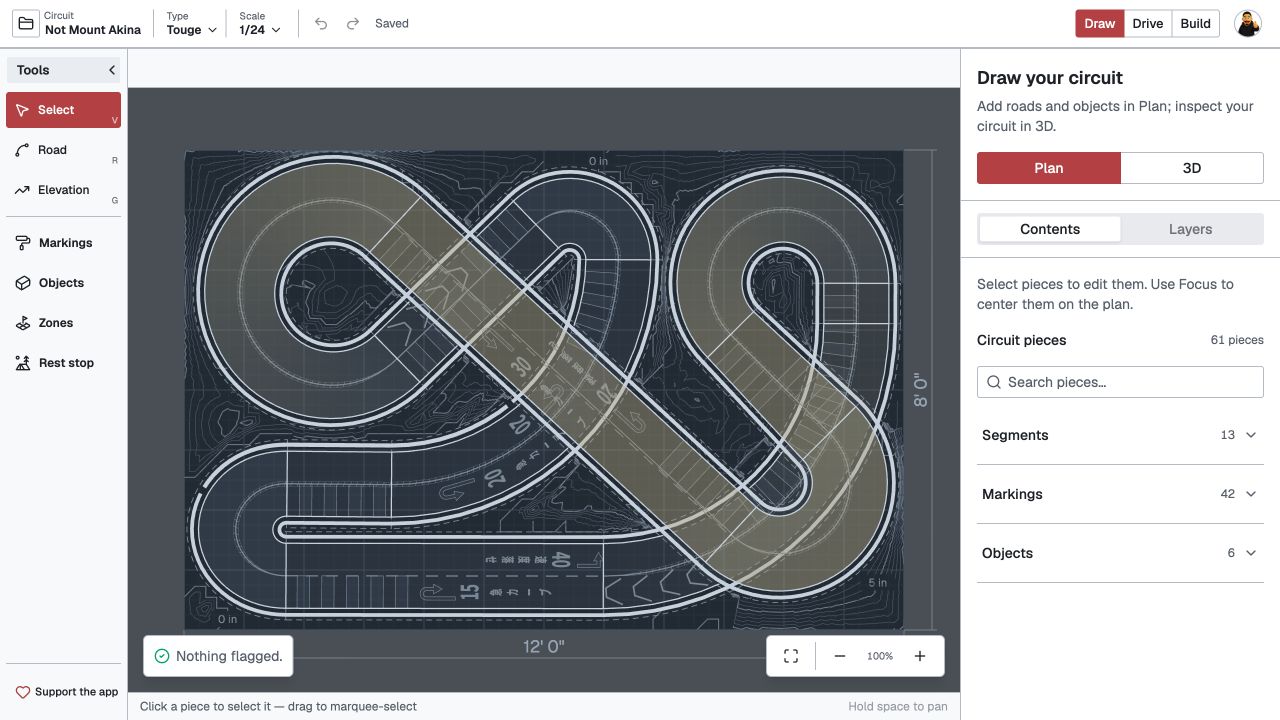Viewport: 1280px width, 720px height.
Task: Expand the Segments section
Action: click(1120, 435)
